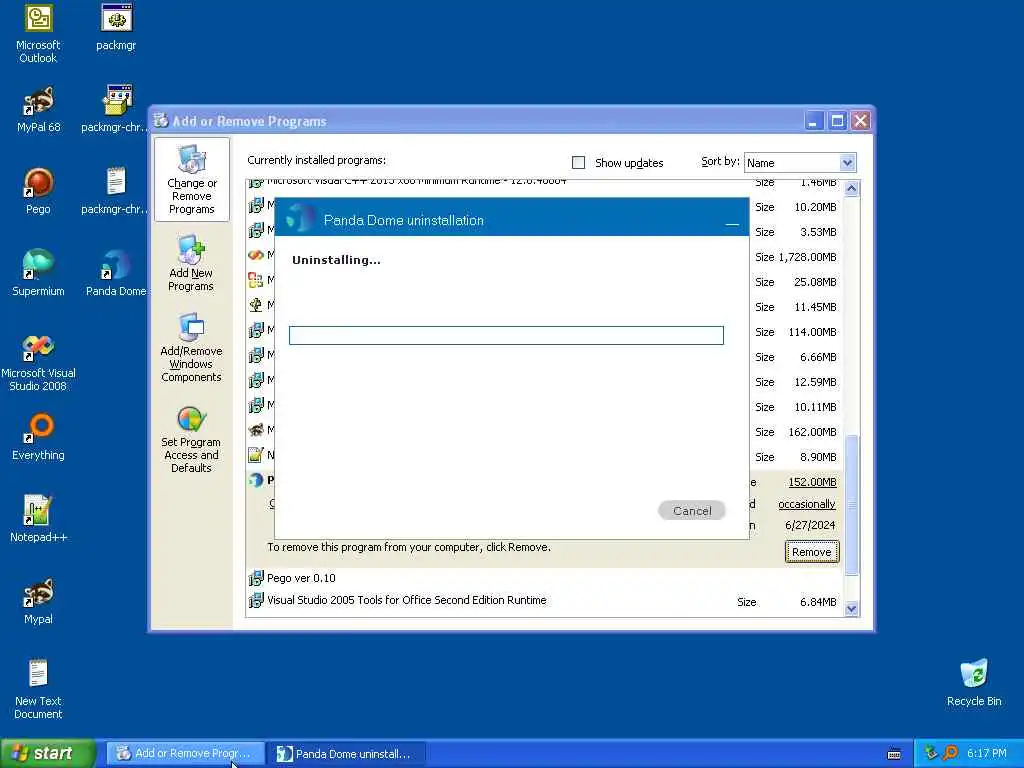Open the tray search magnifier icon
The height and width of the screenshot is (768, 1024).
(950, 753)
